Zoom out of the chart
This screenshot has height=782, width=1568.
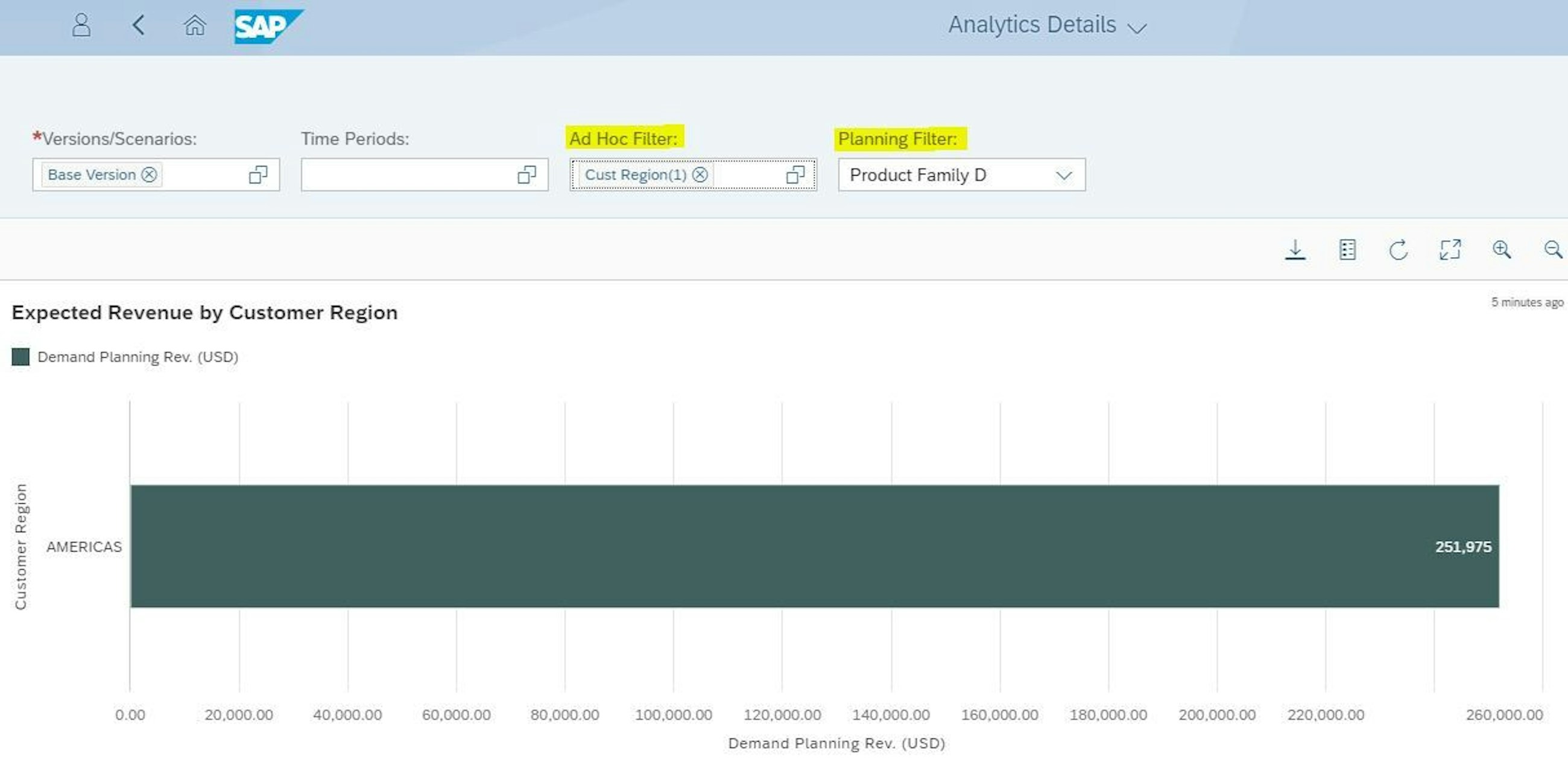pos(1552,249)
